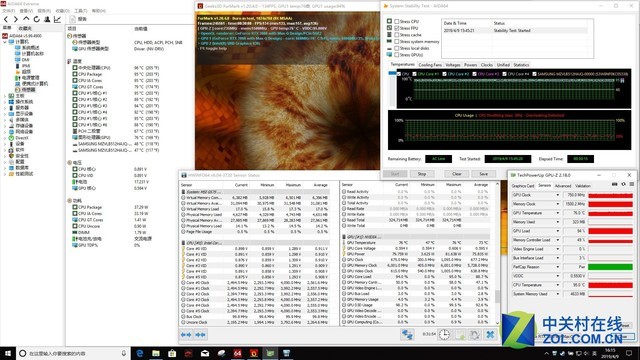Click HWiNFO reset min/max icon
Screen dimensions: 640x360
(x=475, y=335)
